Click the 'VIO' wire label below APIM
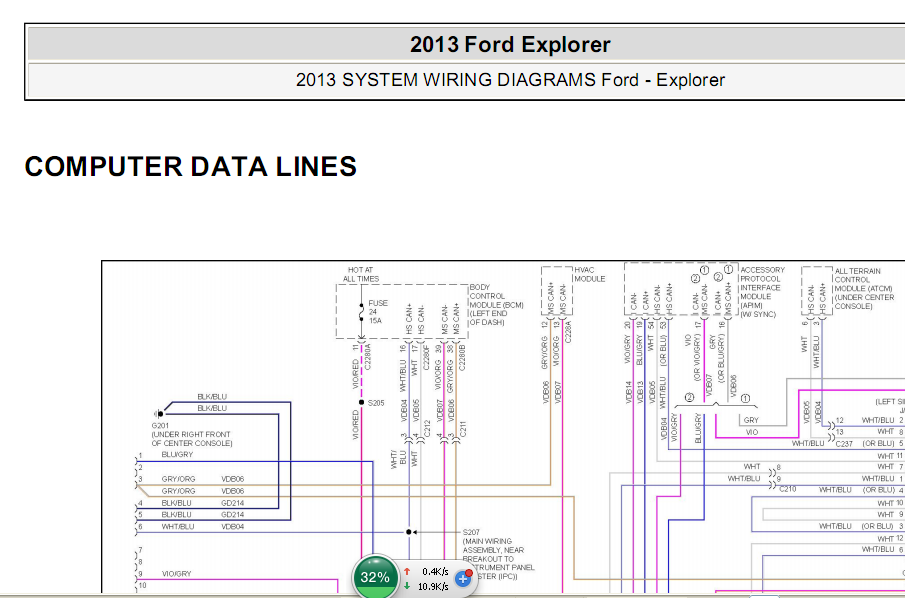This screenshot has width=905, height=598. (x=751, y=432)
